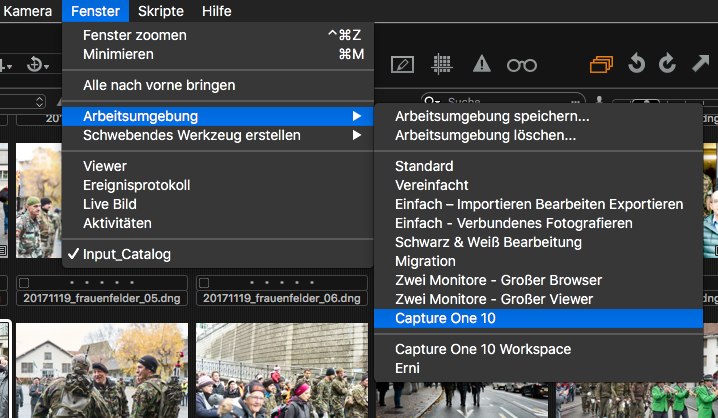The width and height of the screenshot is (718, 418).
Task: Click Arbeitsumgebung speichern...
Action: 538,116
